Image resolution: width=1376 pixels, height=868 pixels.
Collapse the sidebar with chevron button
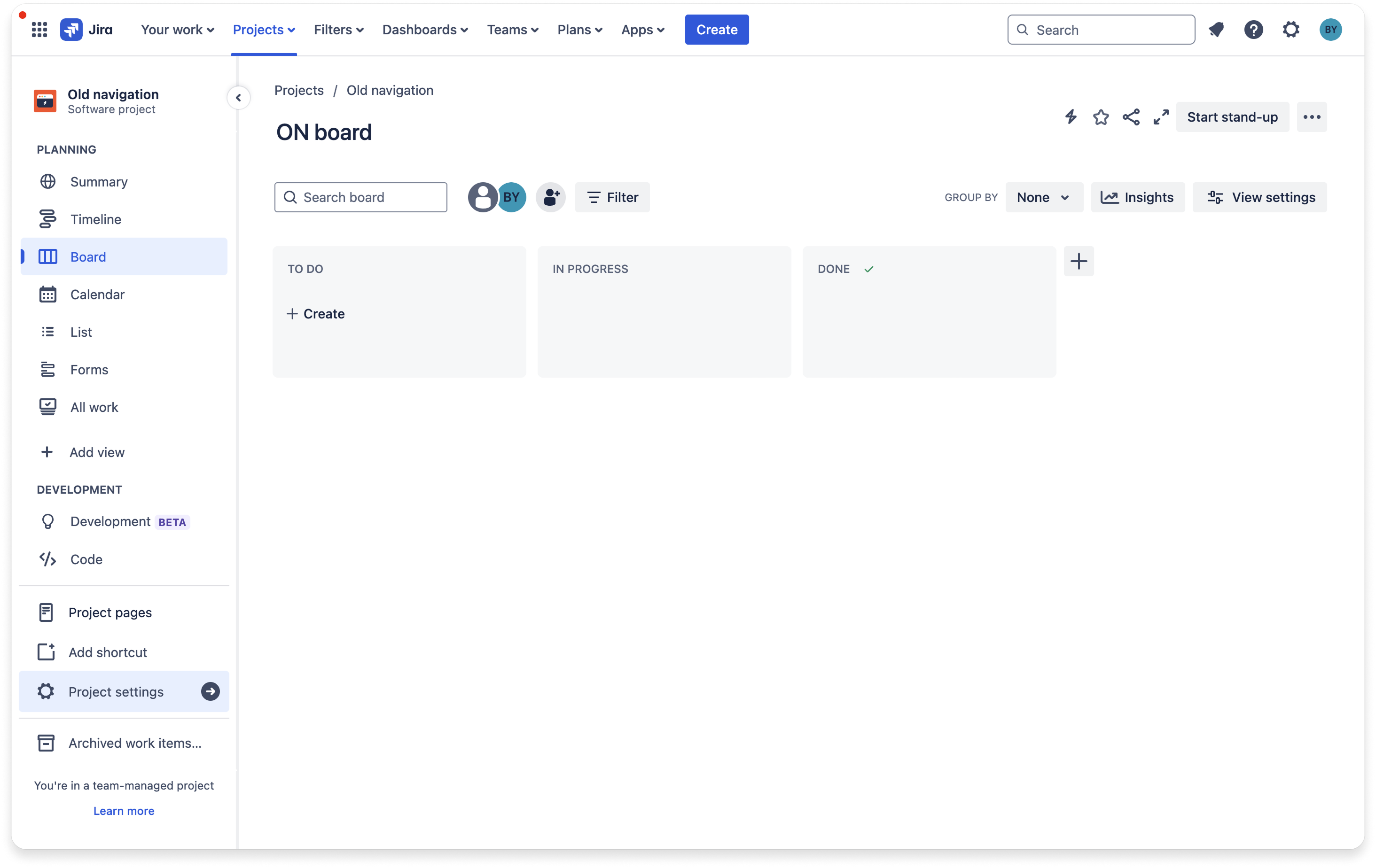coord(238,98)
